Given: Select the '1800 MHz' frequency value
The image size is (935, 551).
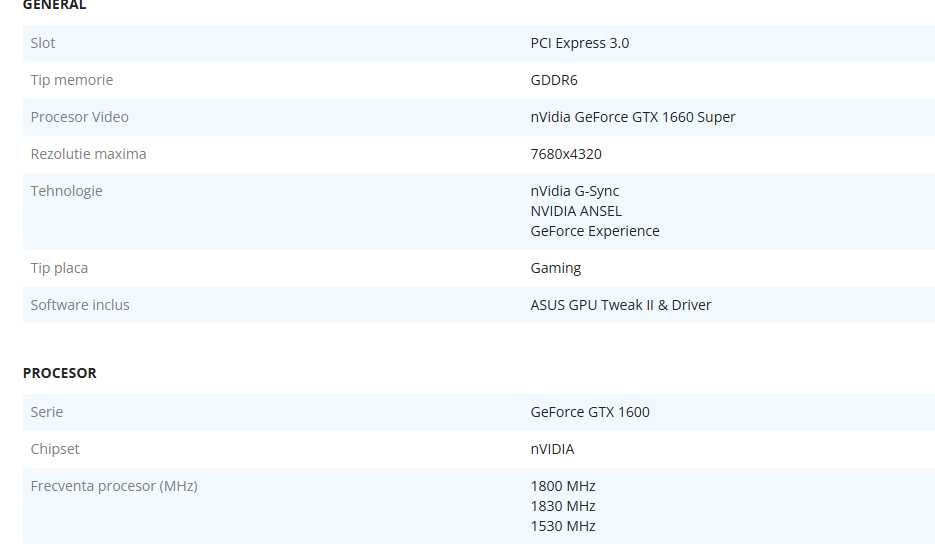Looking at the screenshot, I should coord(563,486).
